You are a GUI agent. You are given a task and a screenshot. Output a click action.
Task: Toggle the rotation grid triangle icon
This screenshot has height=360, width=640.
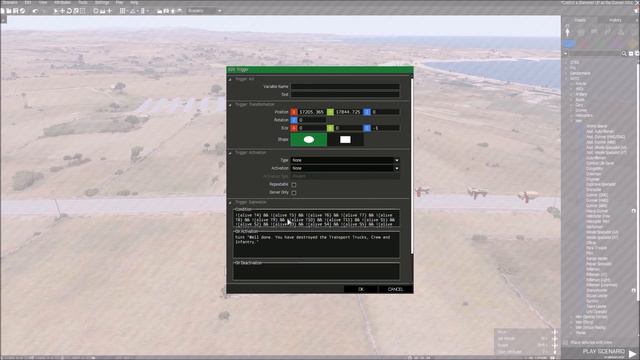[132, 11]
